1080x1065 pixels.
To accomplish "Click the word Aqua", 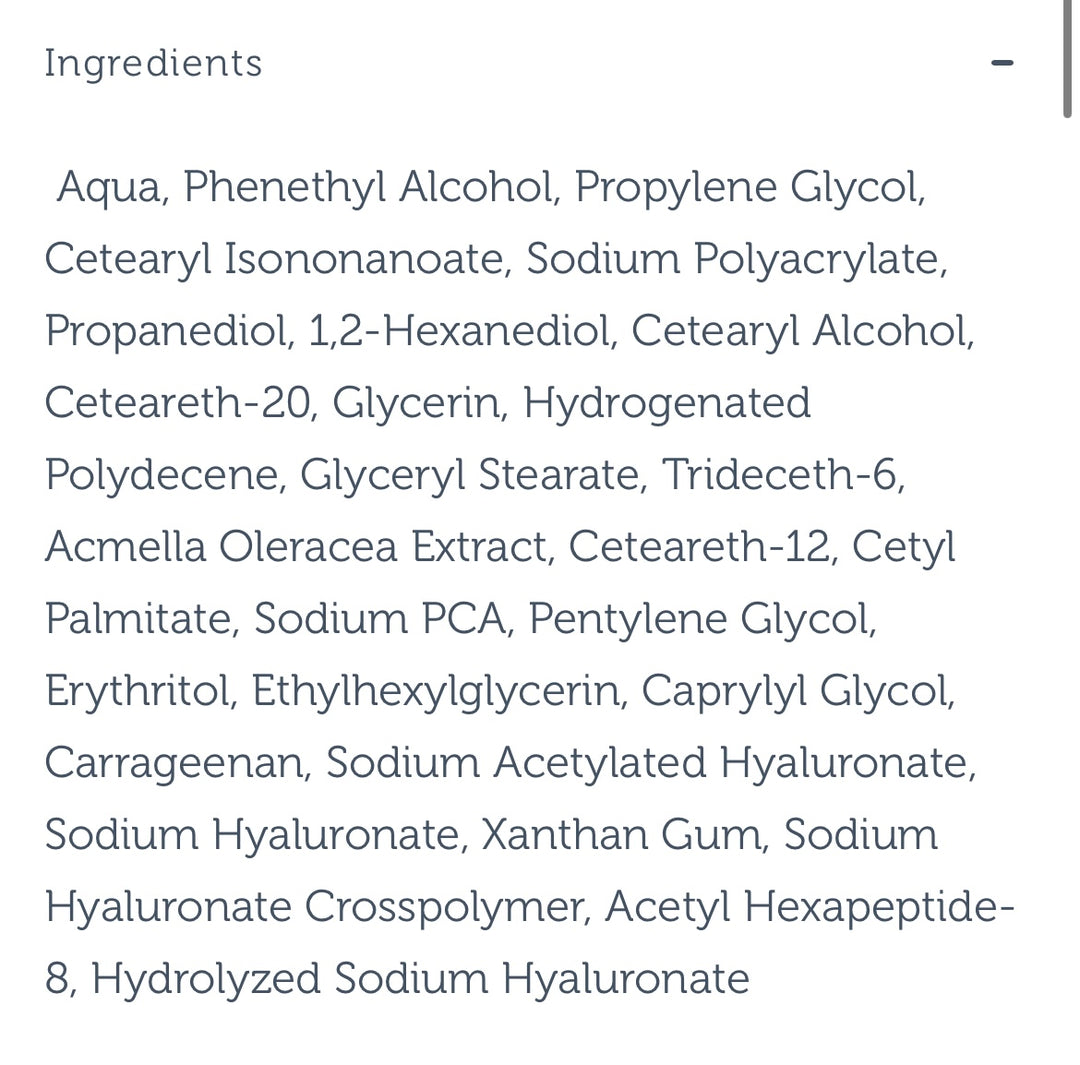I will coord(108,187).
